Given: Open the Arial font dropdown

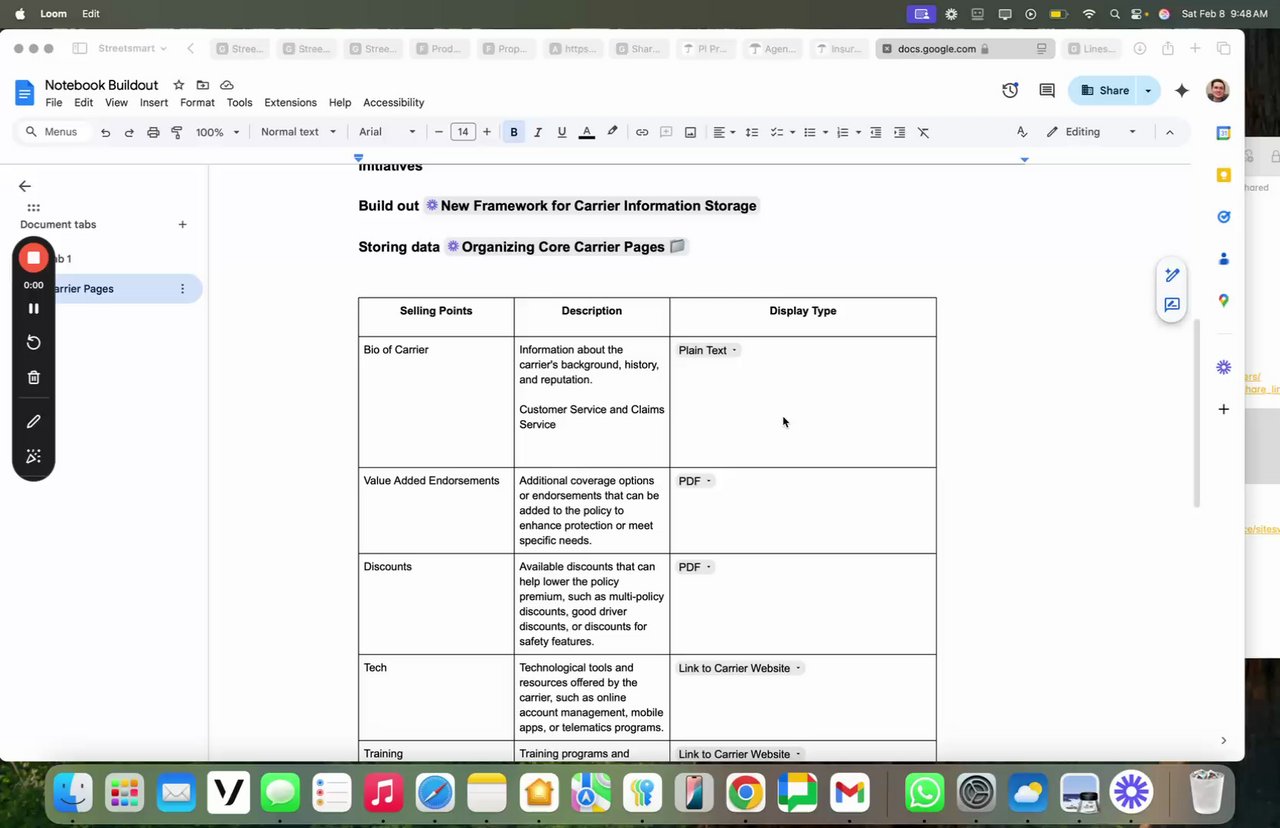Looking at the screenshot, I should pyautogui.click(x=387, y=132).
